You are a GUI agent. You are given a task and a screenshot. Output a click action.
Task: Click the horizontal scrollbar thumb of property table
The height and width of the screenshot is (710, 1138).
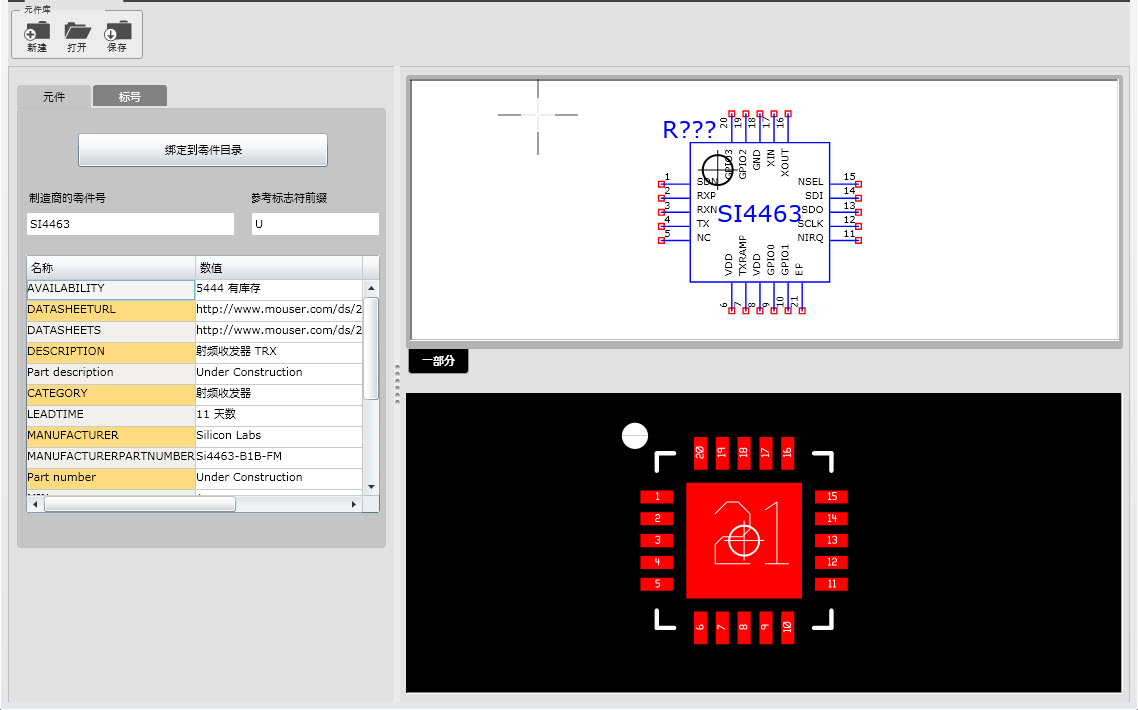[x=140, y=504]
